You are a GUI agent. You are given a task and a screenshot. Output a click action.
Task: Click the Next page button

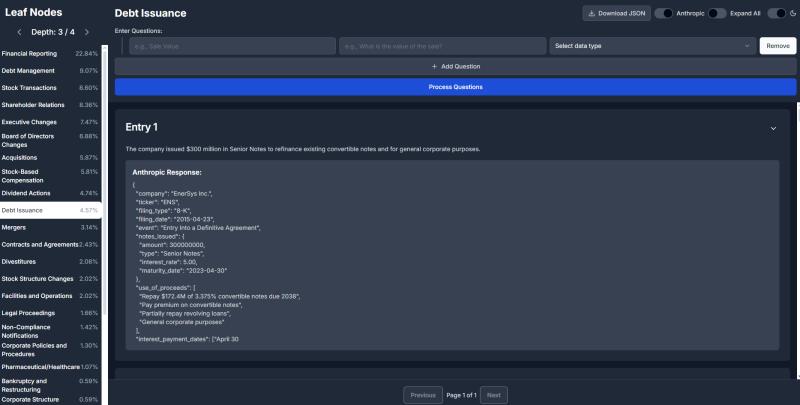point(492,395)
